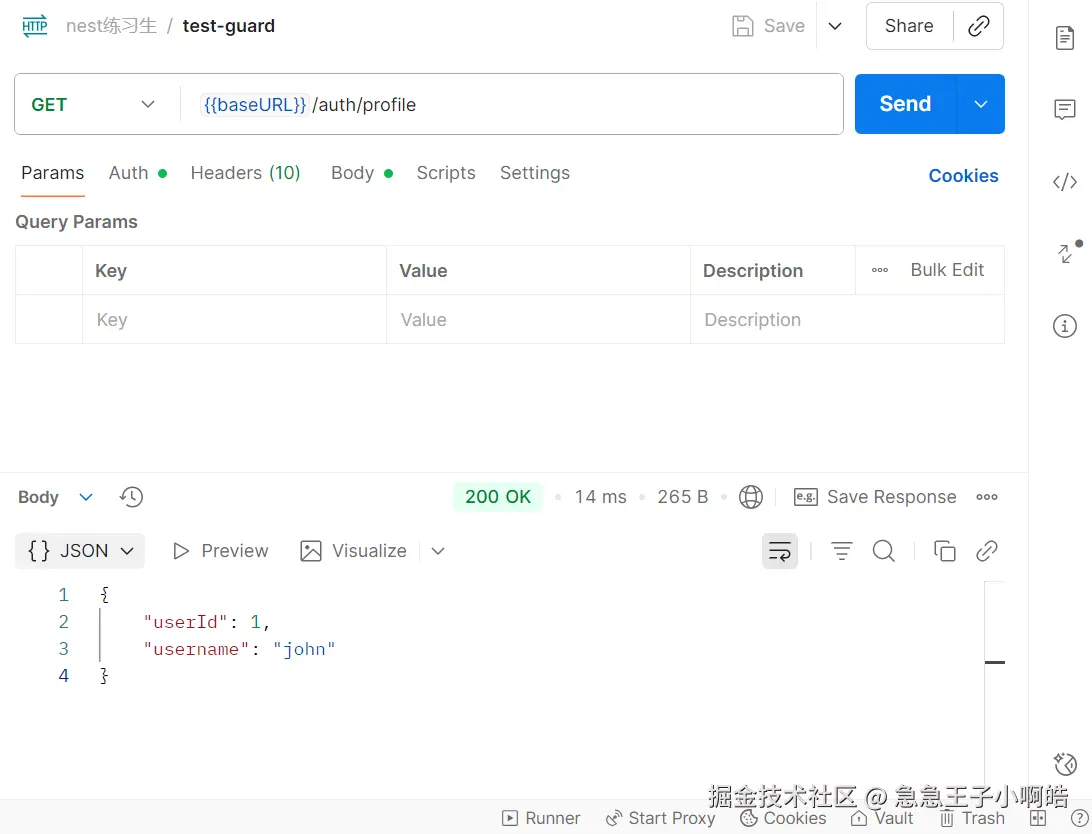This screenshot has height=834, width=1092.
Task: Open response more options ellipsis
Action: [x=987, y=497]
